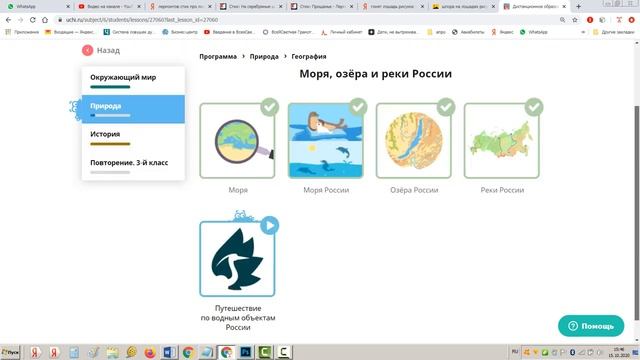Click the browser forward arrow

click(x=20, y=20)
